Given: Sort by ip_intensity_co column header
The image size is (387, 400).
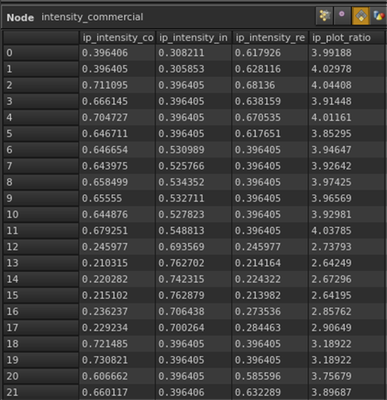Looking at the screenshot, I should pos(117,38).
